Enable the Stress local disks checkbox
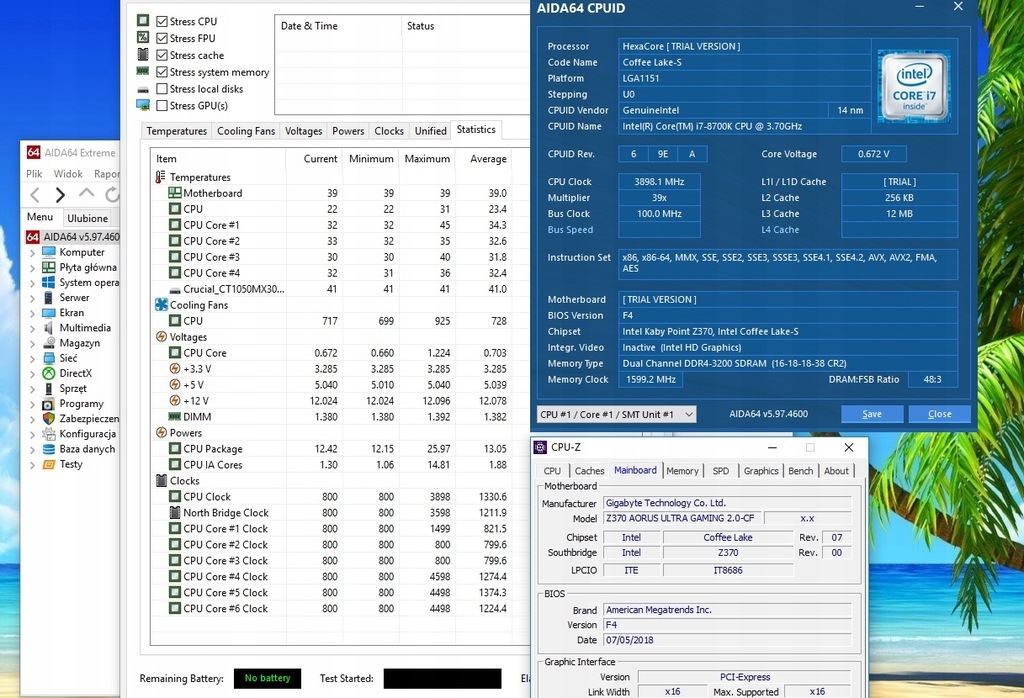 [x=162, y=89]
